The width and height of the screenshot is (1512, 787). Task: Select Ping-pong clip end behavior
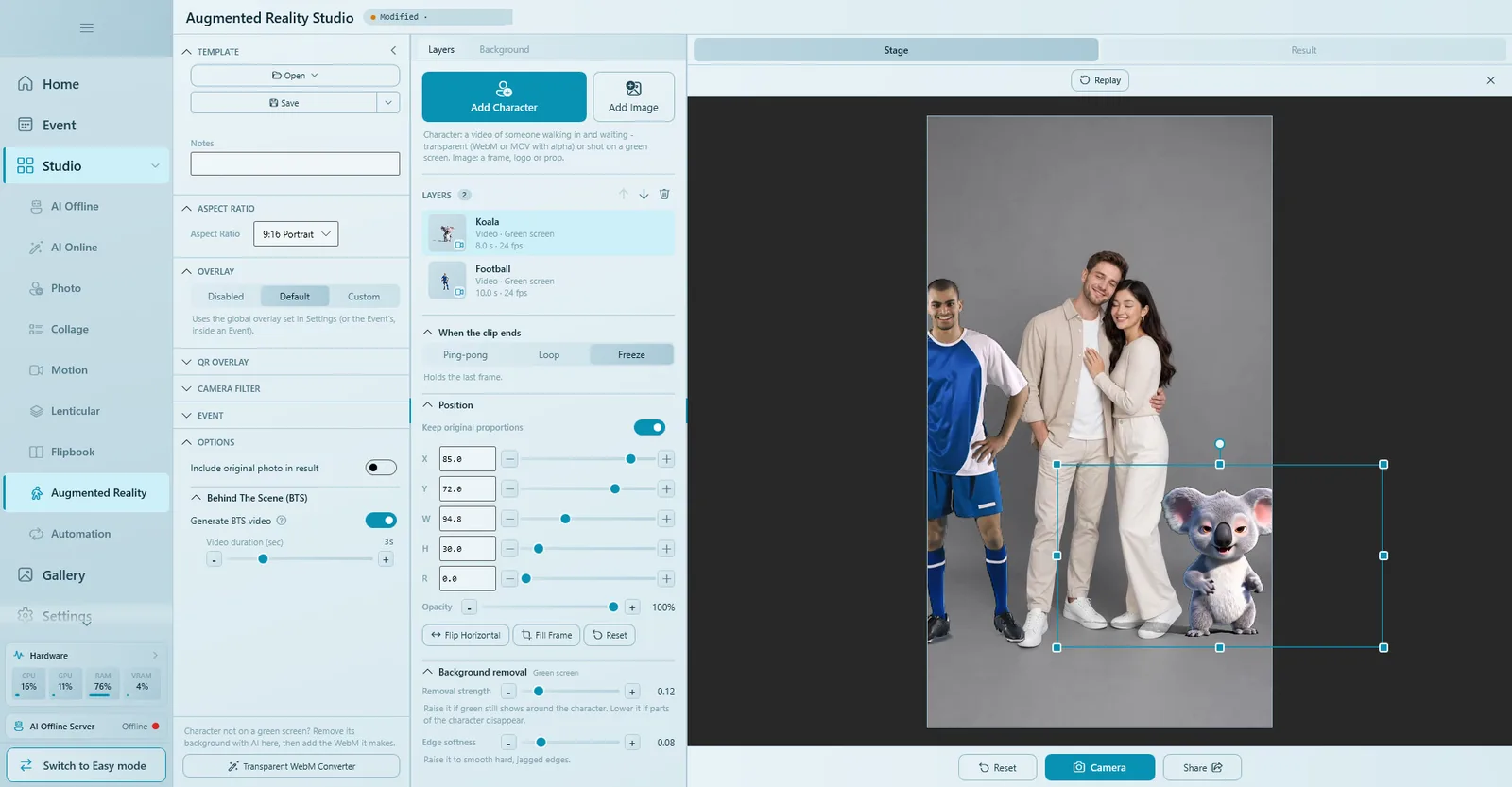465,355
